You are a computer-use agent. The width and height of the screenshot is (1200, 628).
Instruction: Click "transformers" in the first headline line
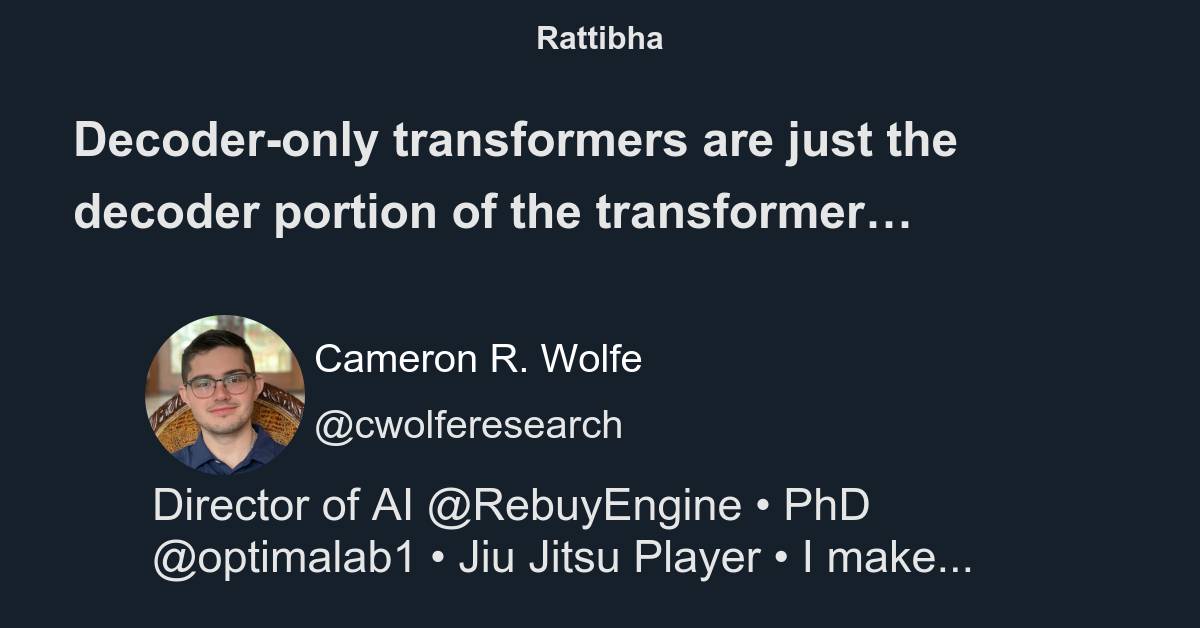click(540, 141)
